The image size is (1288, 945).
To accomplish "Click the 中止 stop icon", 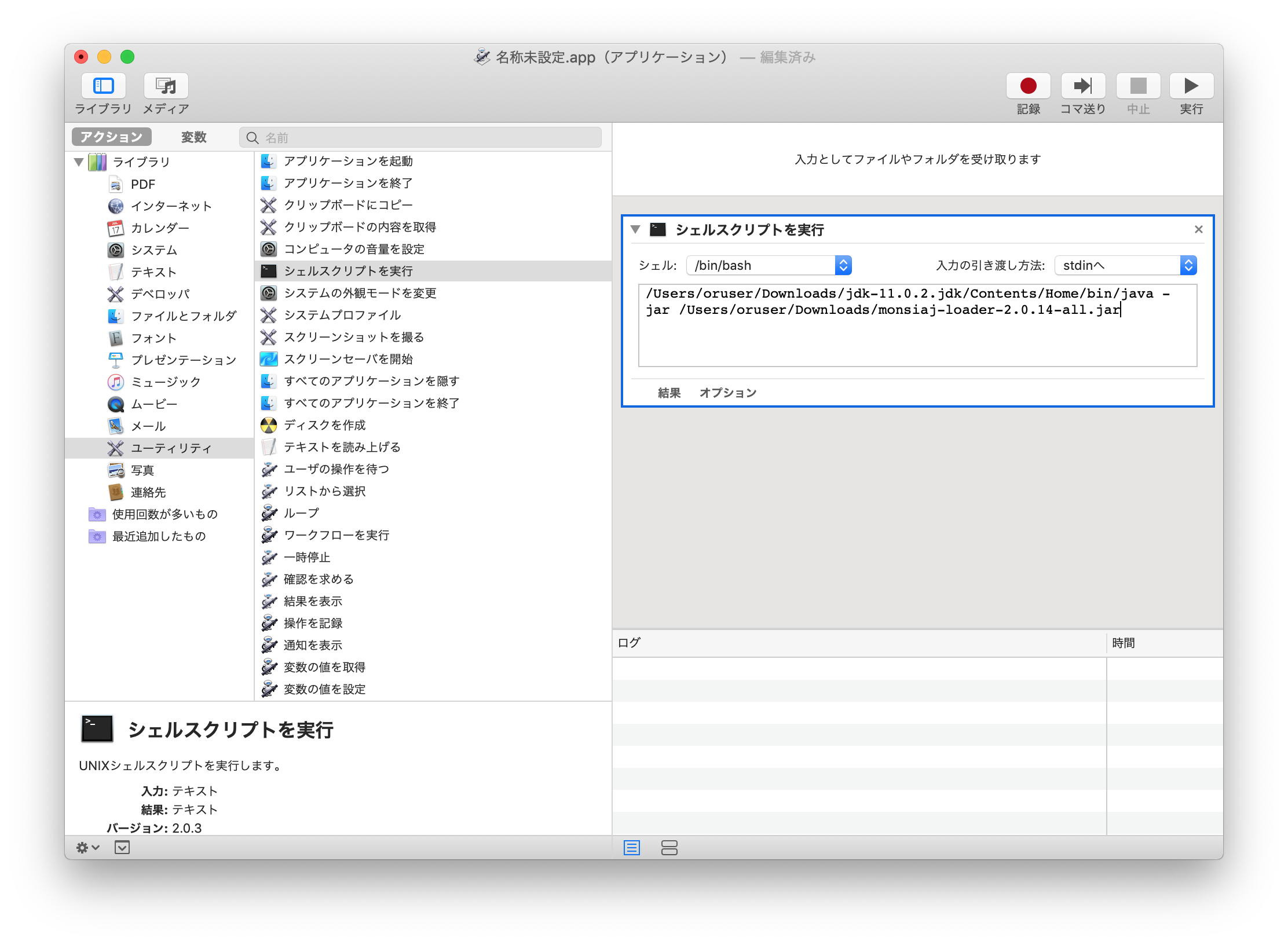I will coord(1137,85).
